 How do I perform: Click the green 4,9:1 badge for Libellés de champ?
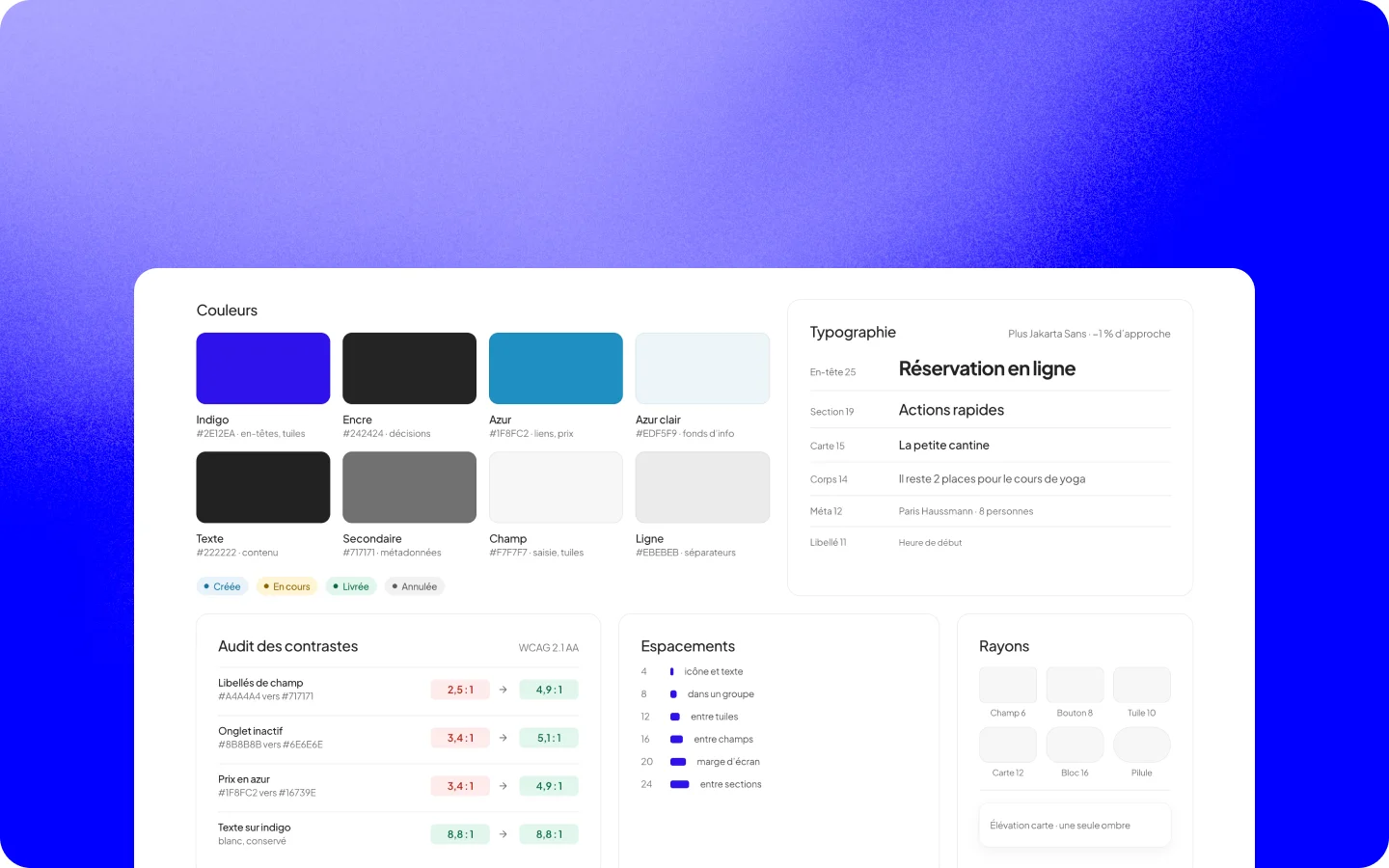[x=549, y=690]
